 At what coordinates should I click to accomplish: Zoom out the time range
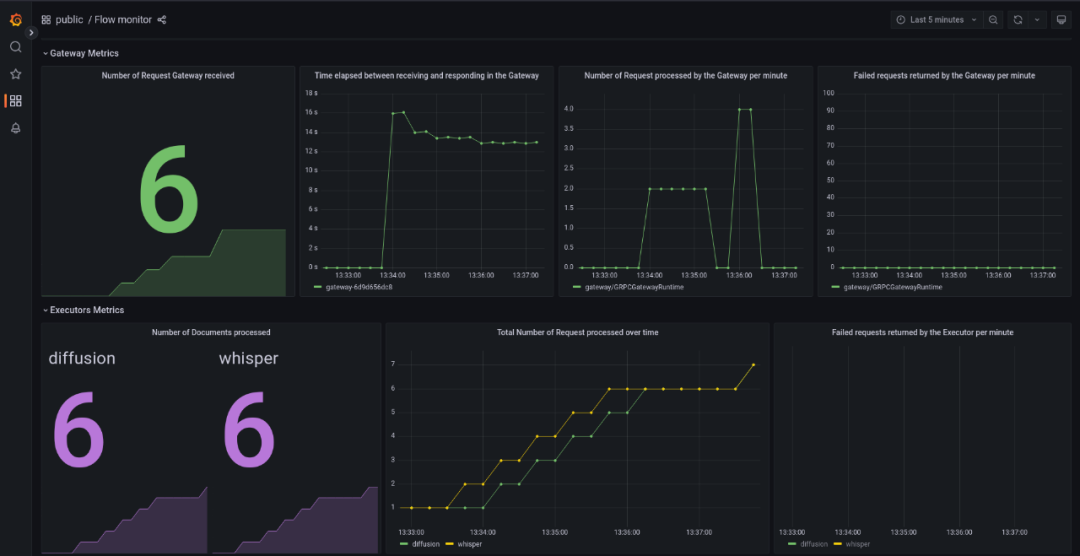pos(993,20)
